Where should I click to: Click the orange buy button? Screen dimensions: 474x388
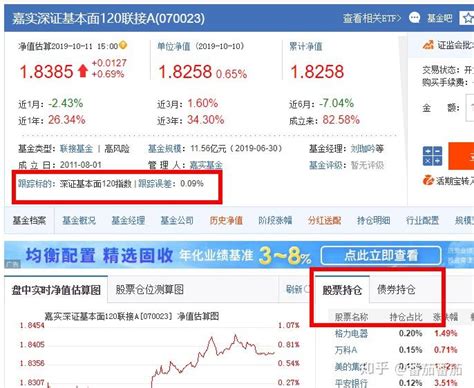(x=461, y=156)
